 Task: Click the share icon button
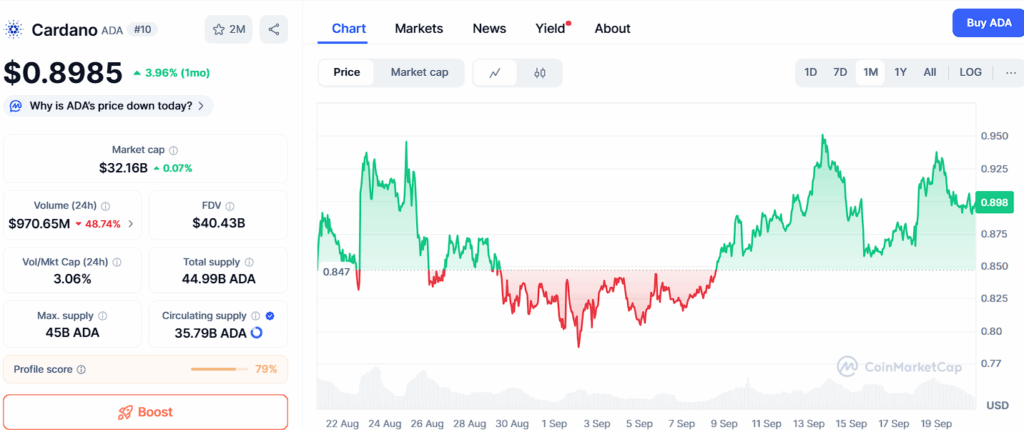point(274,29)
